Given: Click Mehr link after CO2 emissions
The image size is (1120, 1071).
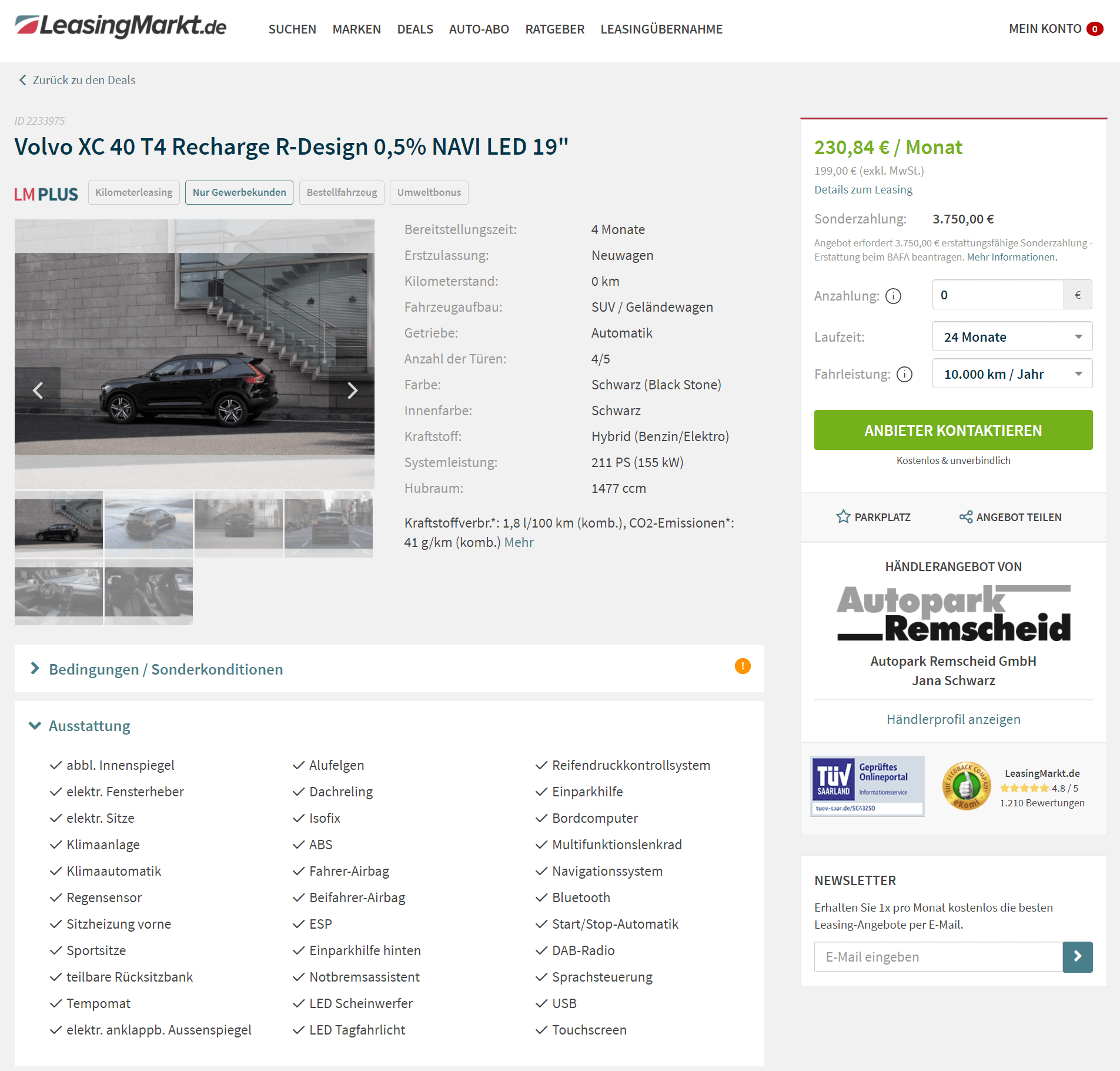Looking at the screenshot, I should coord(519,542).
